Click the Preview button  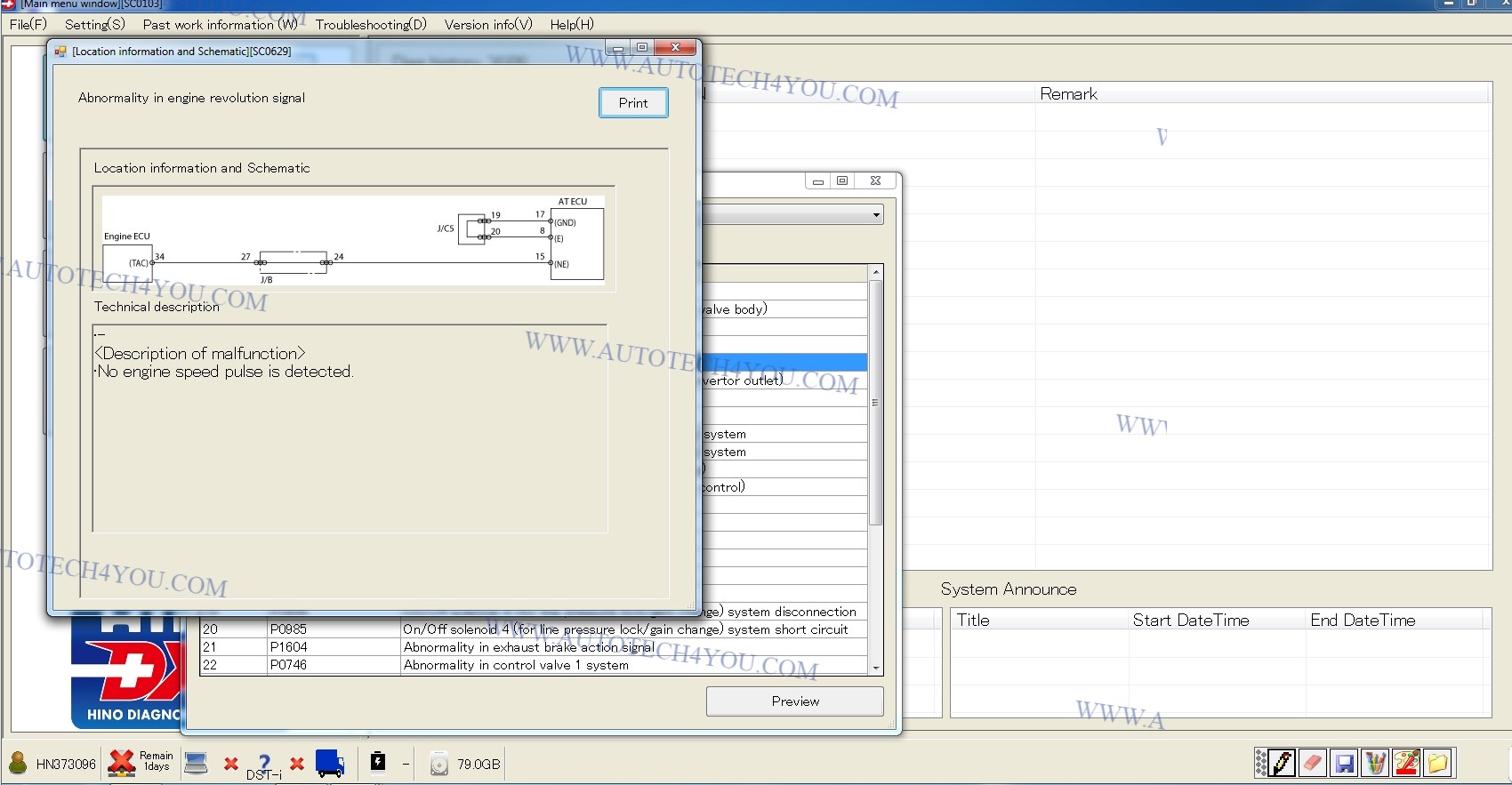(794, 701)
